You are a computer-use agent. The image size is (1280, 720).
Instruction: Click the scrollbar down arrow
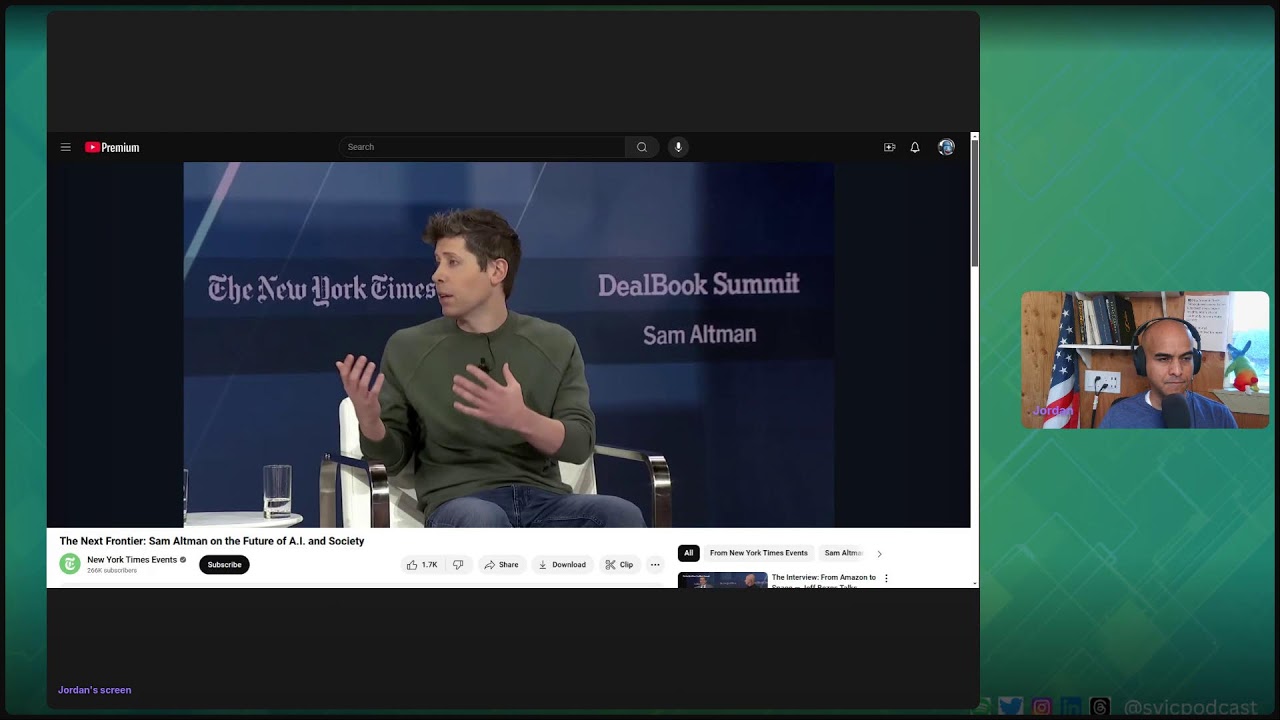click(x=975, y=583)
